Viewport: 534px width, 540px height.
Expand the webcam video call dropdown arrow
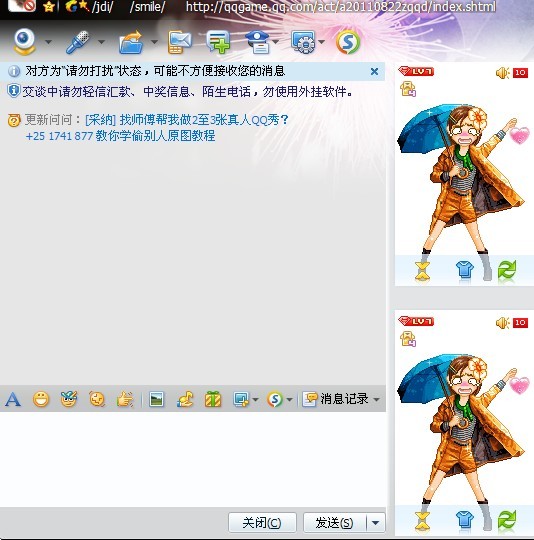coord(48,42)
